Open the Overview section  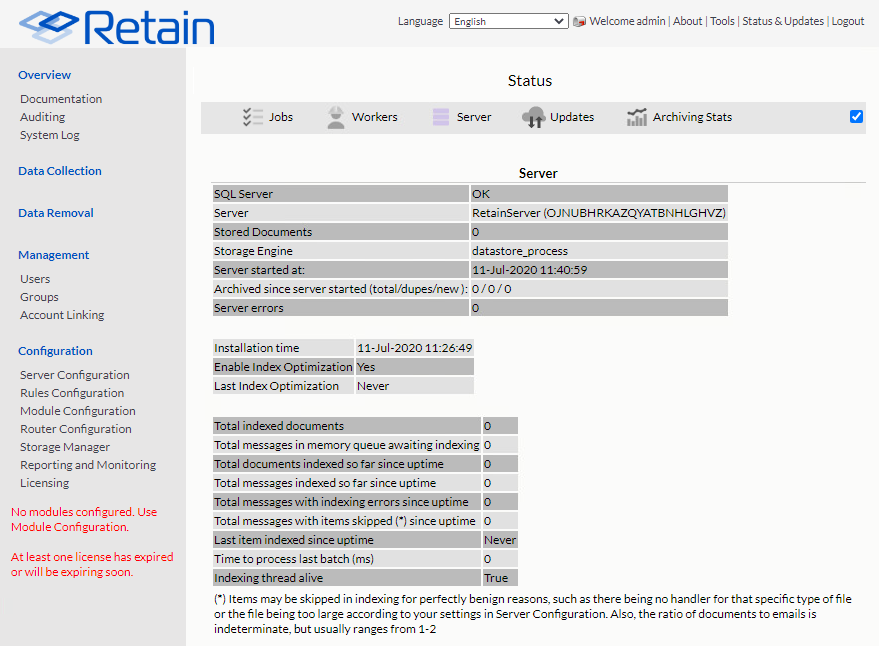tap(44, 75)
